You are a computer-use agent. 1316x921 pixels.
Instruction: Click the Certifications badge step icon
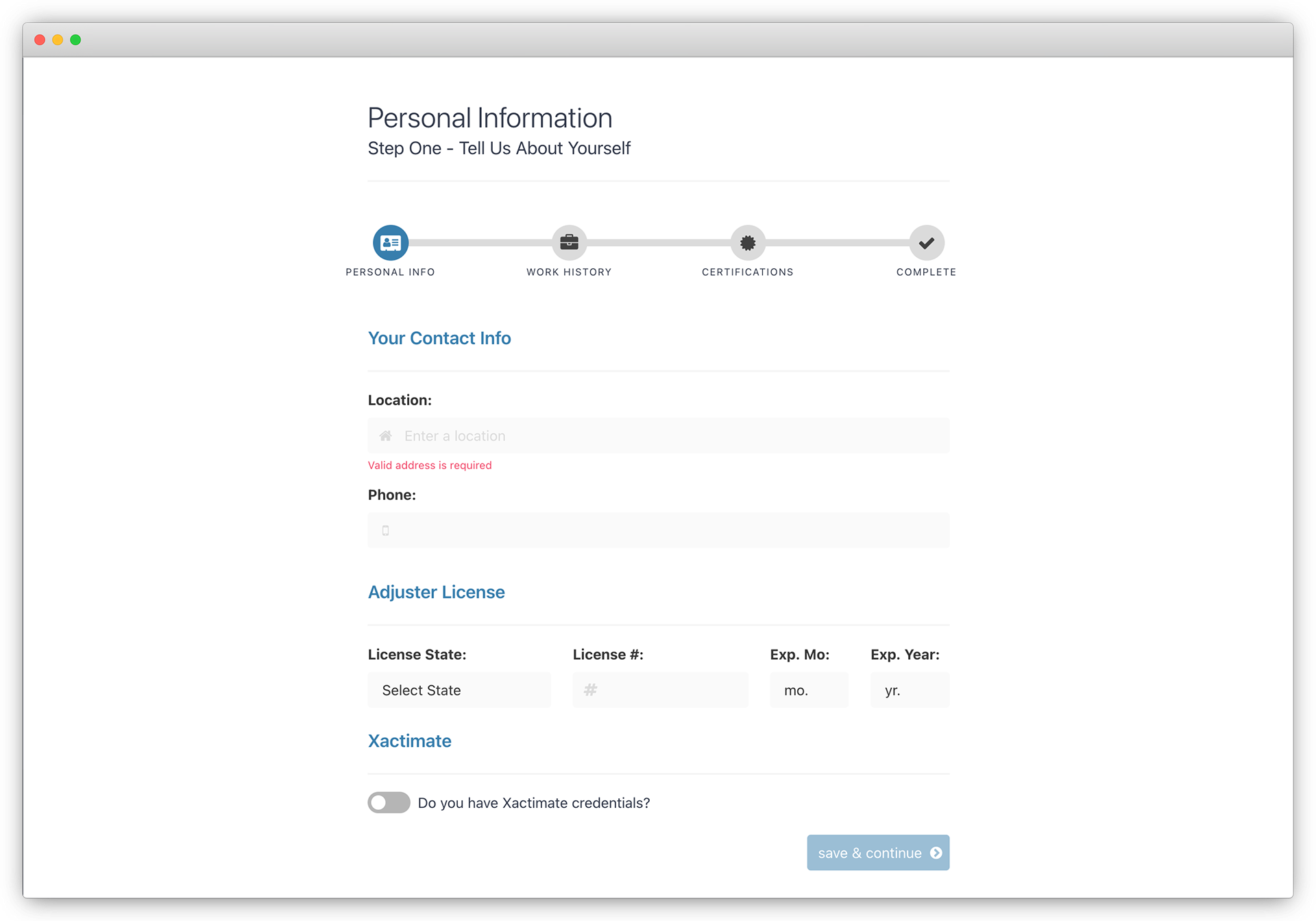coord(748,243)
